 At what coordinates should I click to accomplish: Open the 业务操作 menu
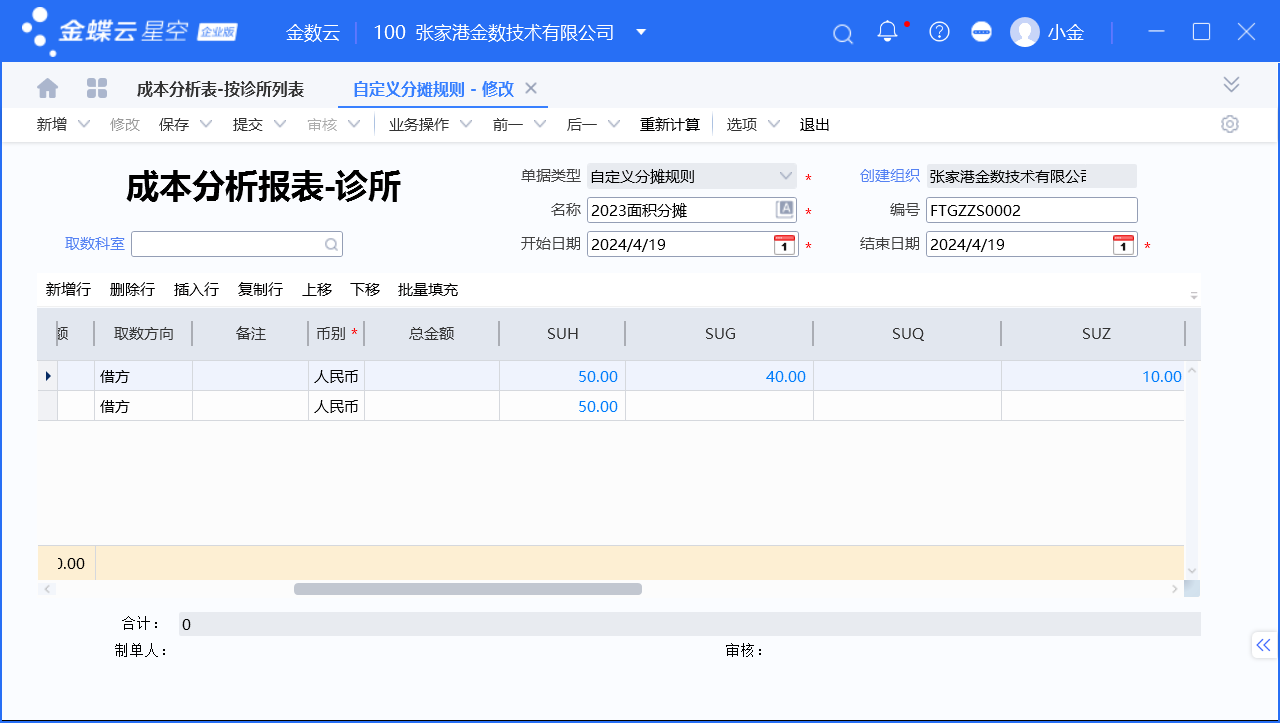coord(419,124)
